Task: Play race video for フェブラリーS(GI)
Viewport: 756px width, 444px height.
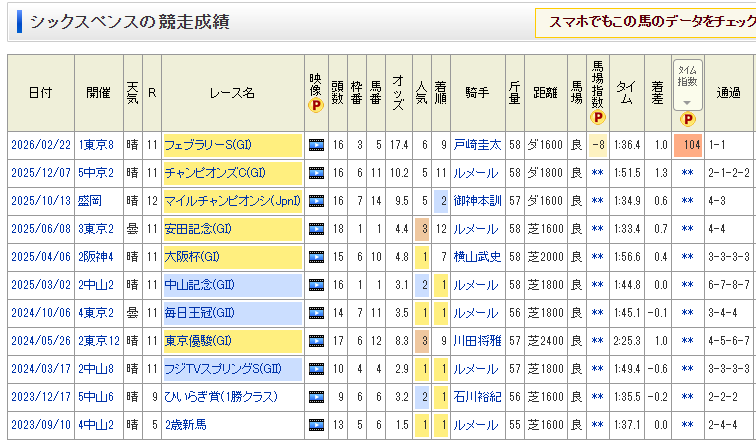Action: 317,145
